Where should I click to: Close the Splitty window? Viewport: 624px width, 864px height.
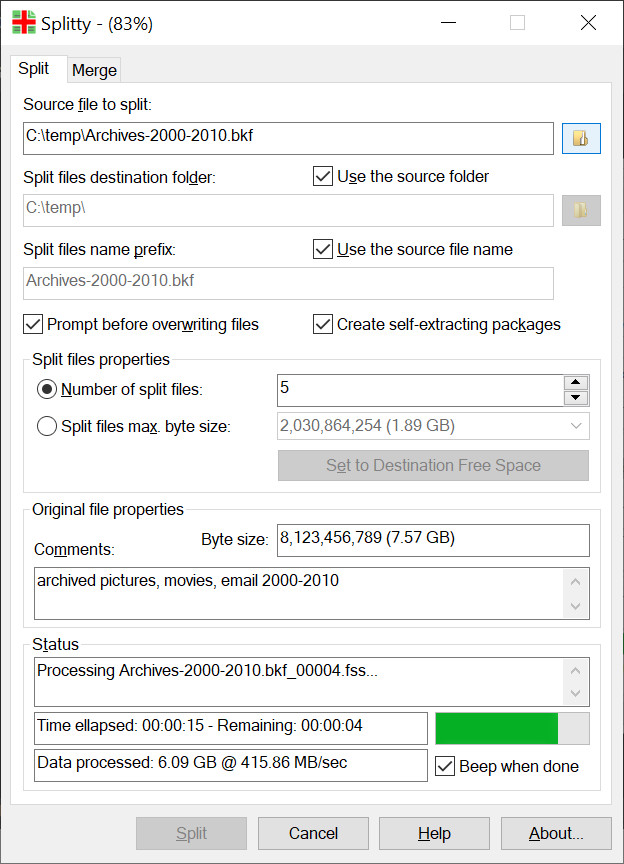588,23
